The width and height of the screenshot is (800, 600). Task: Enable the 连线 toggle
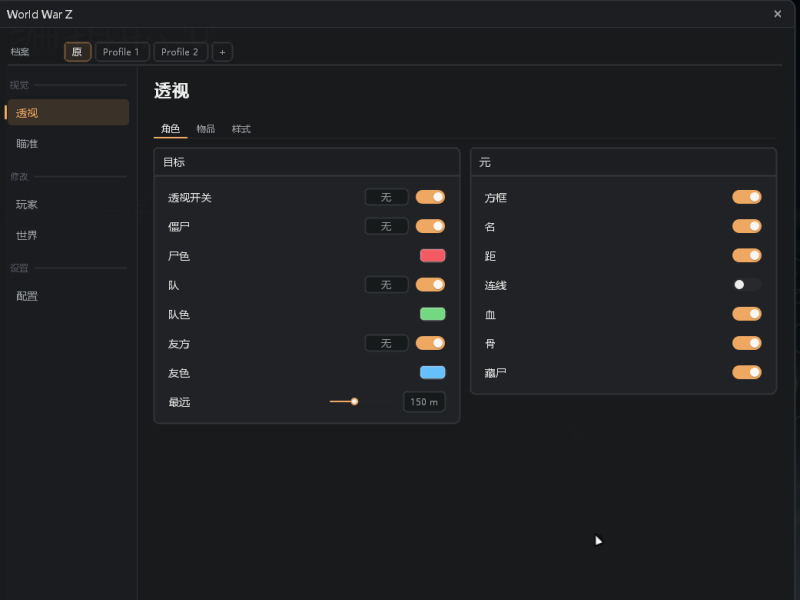point(746,285)
